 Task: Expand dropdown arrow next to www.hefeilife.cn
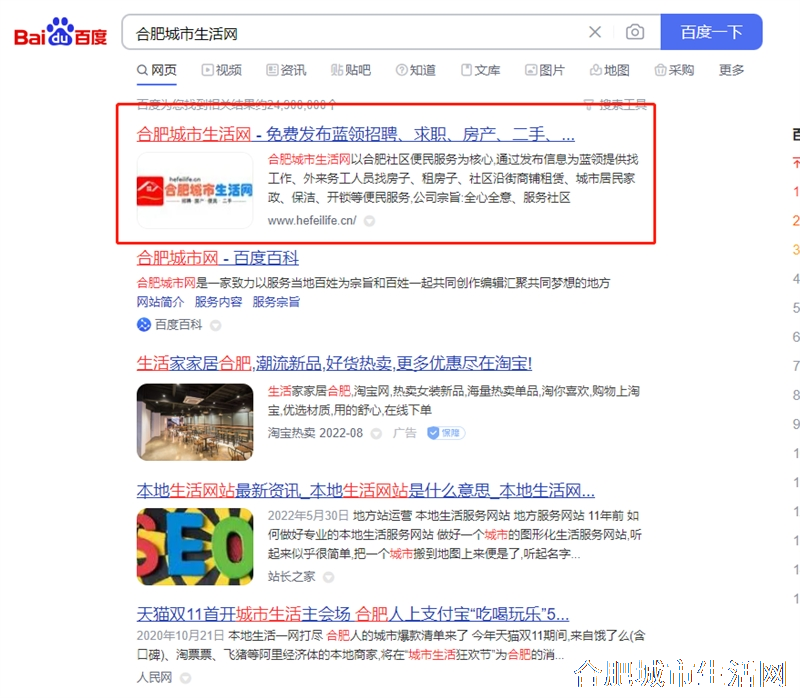tap(369, 221)
